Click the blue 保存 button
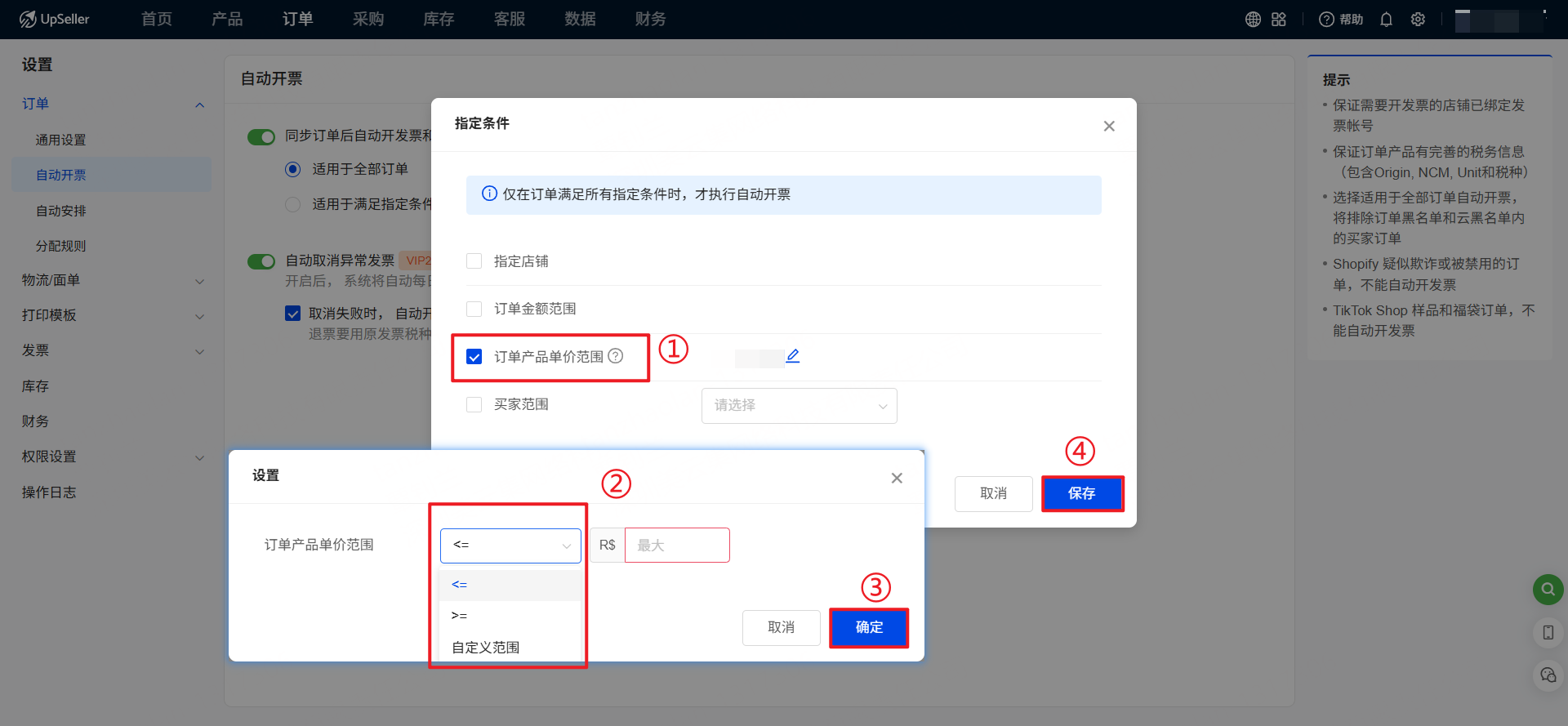 (x=1082, y=493)
